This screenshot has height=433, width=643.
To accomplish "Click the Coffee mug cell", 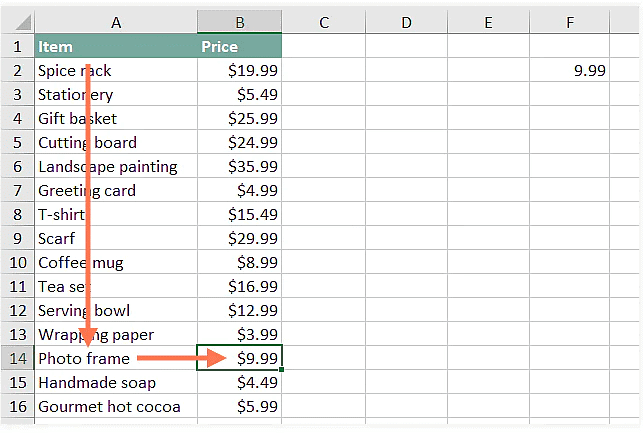I will [x=81, y=262].
